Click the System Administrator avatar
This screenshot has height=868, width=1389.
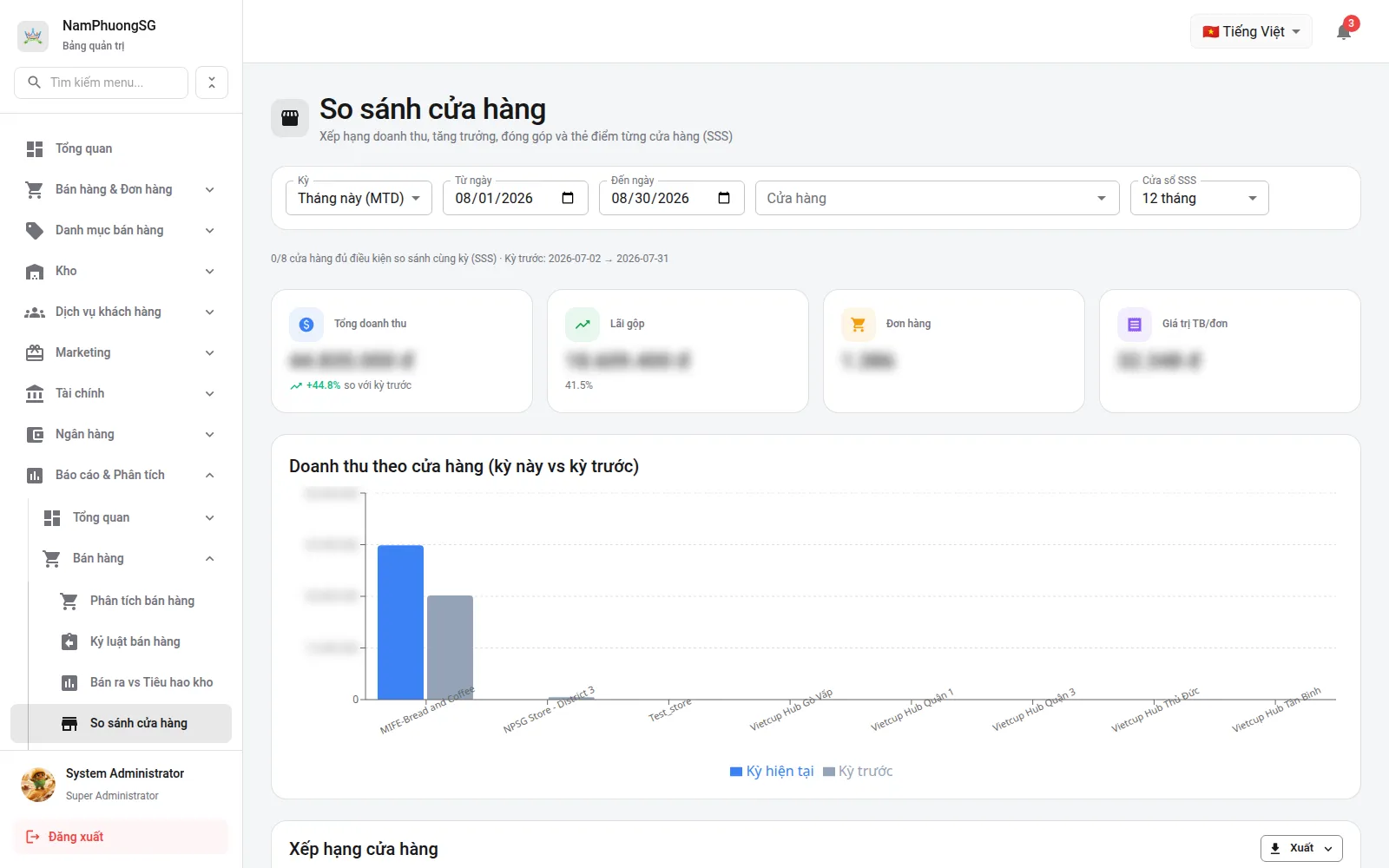[38, 784]
